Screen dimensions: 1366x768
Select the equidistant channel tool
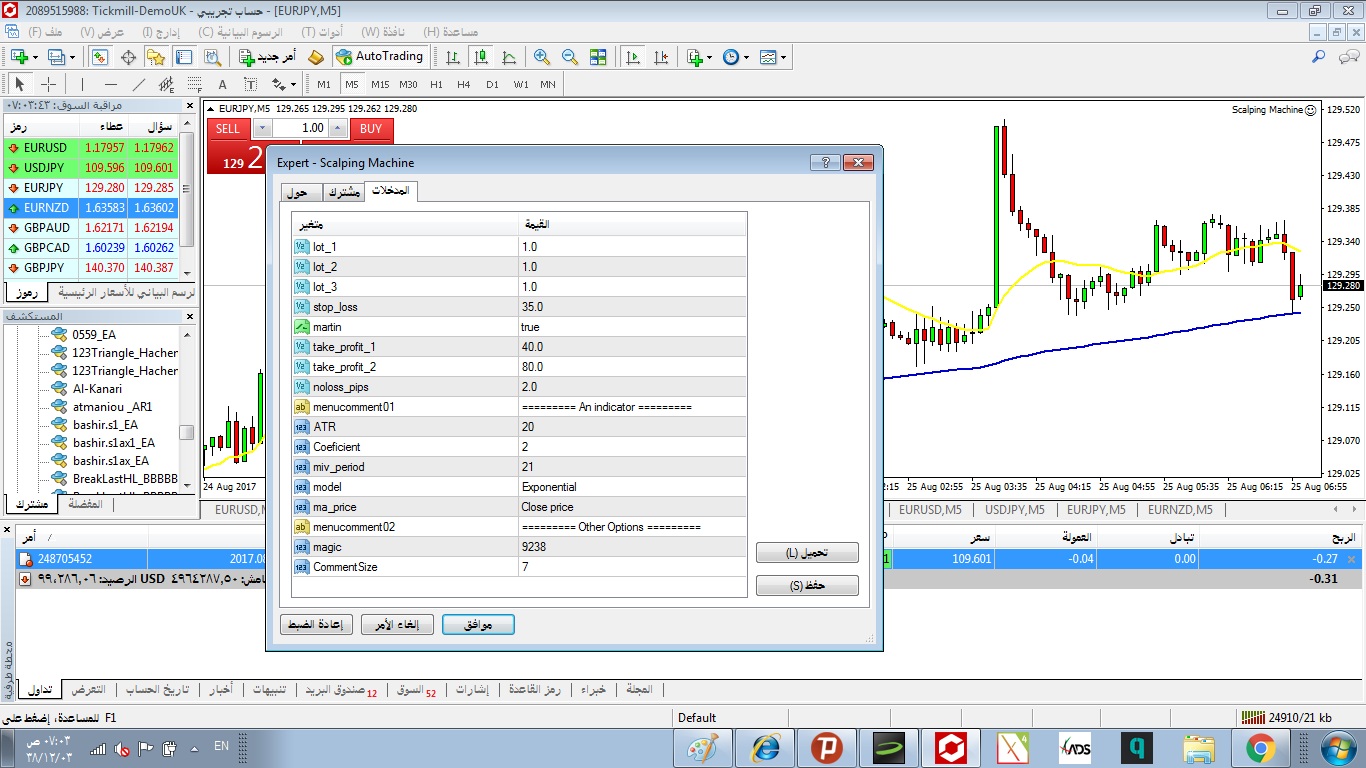(167, 84)
